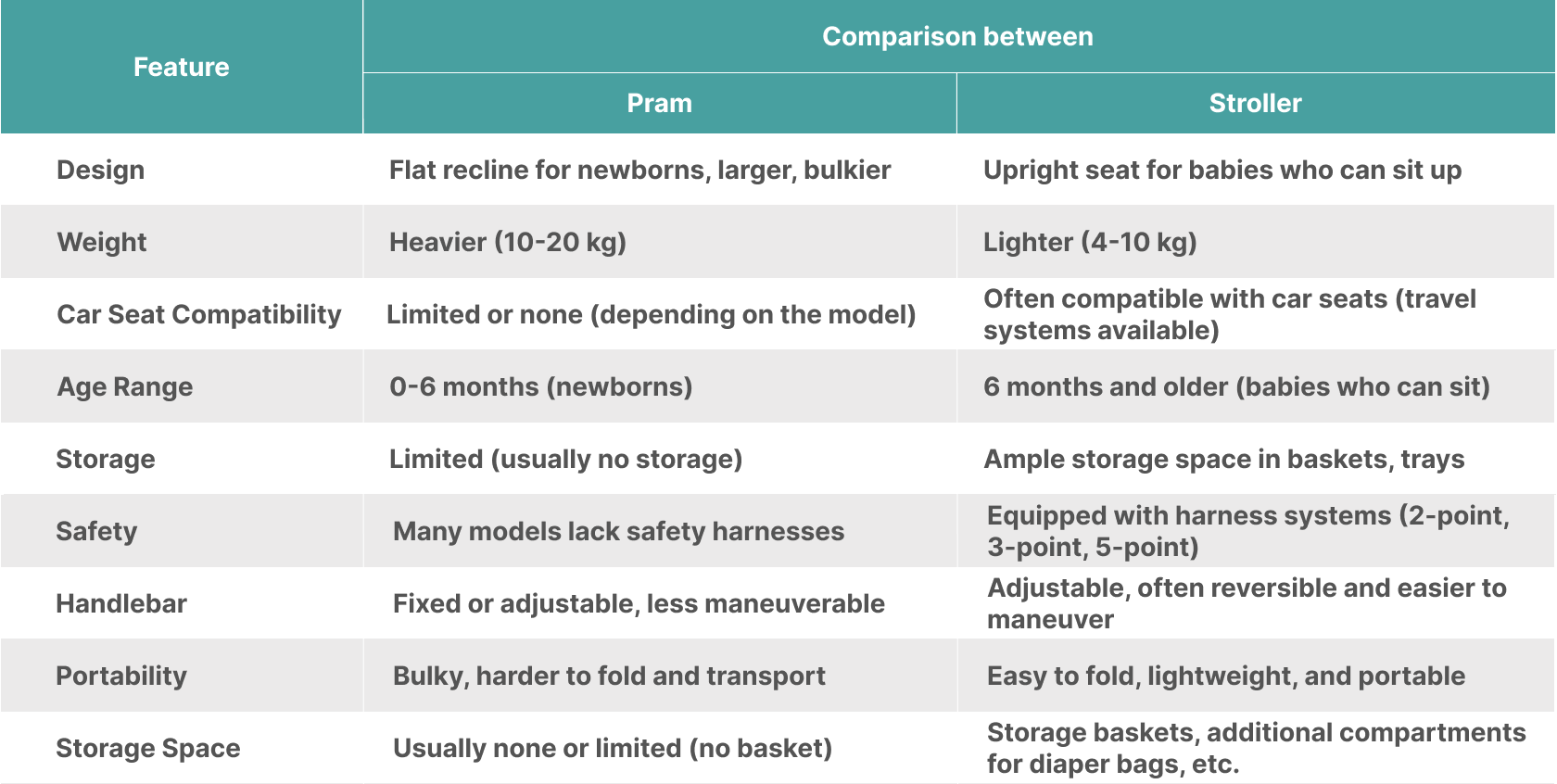Select the Flat recline for newborns cell

click(x=639, y=171)
